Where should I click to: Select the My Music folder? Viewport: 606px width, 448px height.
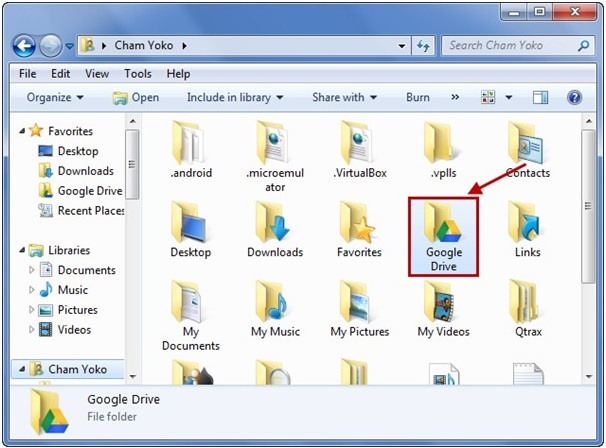tap(275, 309)
